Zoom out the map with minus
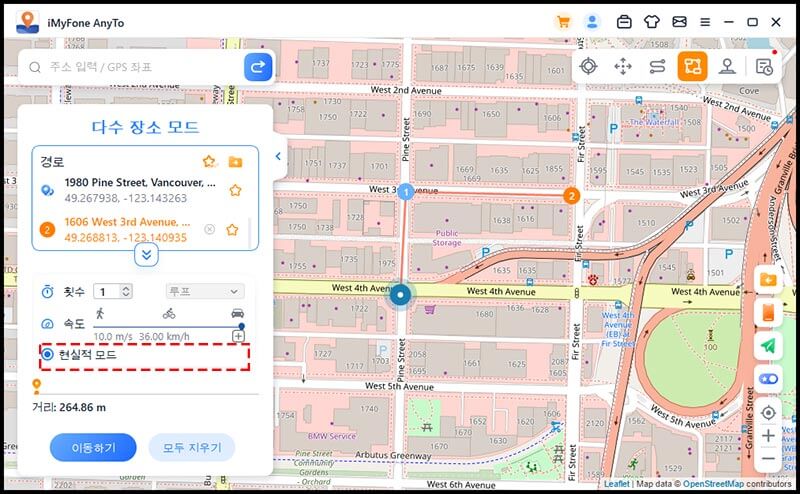The width and height of the screenshot is (800, 494). [x=768, y=458]
